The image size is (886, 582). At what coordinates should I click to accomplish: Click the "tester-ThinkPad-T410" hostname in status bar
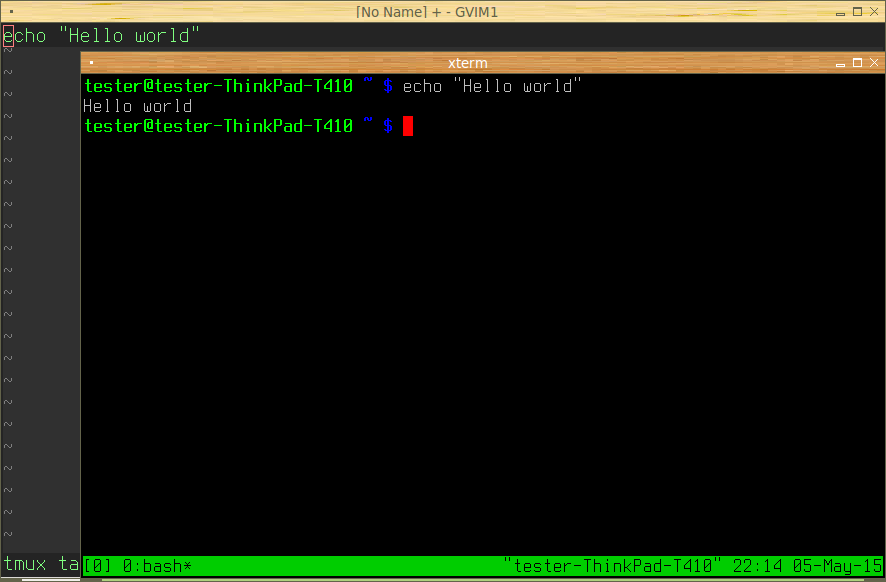612,566
